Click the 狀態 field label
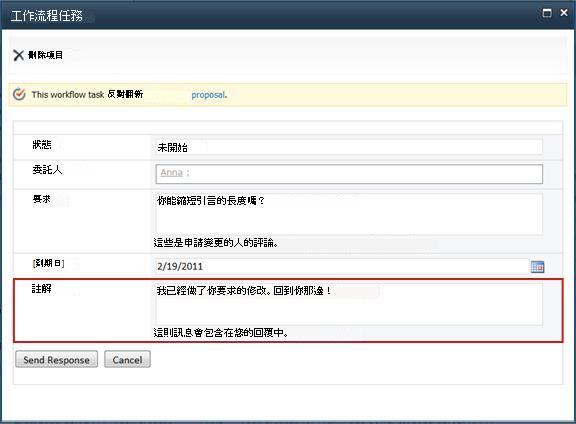Viewport: 576px width, 424px height. (x=42, y=145)
